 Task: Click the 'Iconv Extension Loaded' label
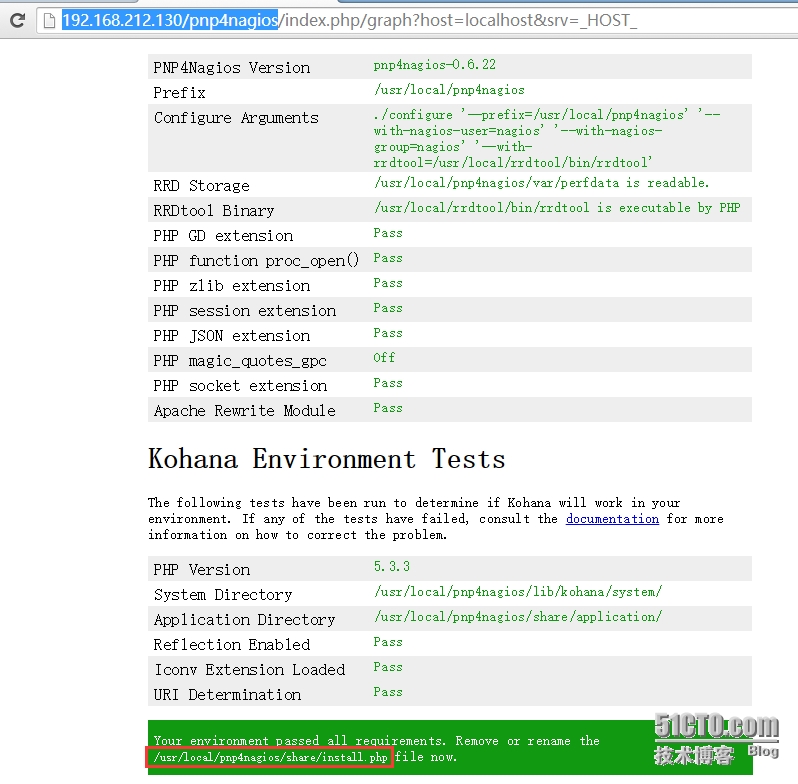(x=249, y=669)
